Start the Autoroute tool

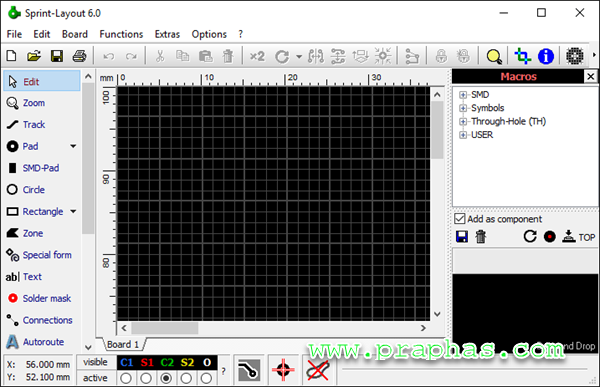pyautogui.click(x=35, y=341)
